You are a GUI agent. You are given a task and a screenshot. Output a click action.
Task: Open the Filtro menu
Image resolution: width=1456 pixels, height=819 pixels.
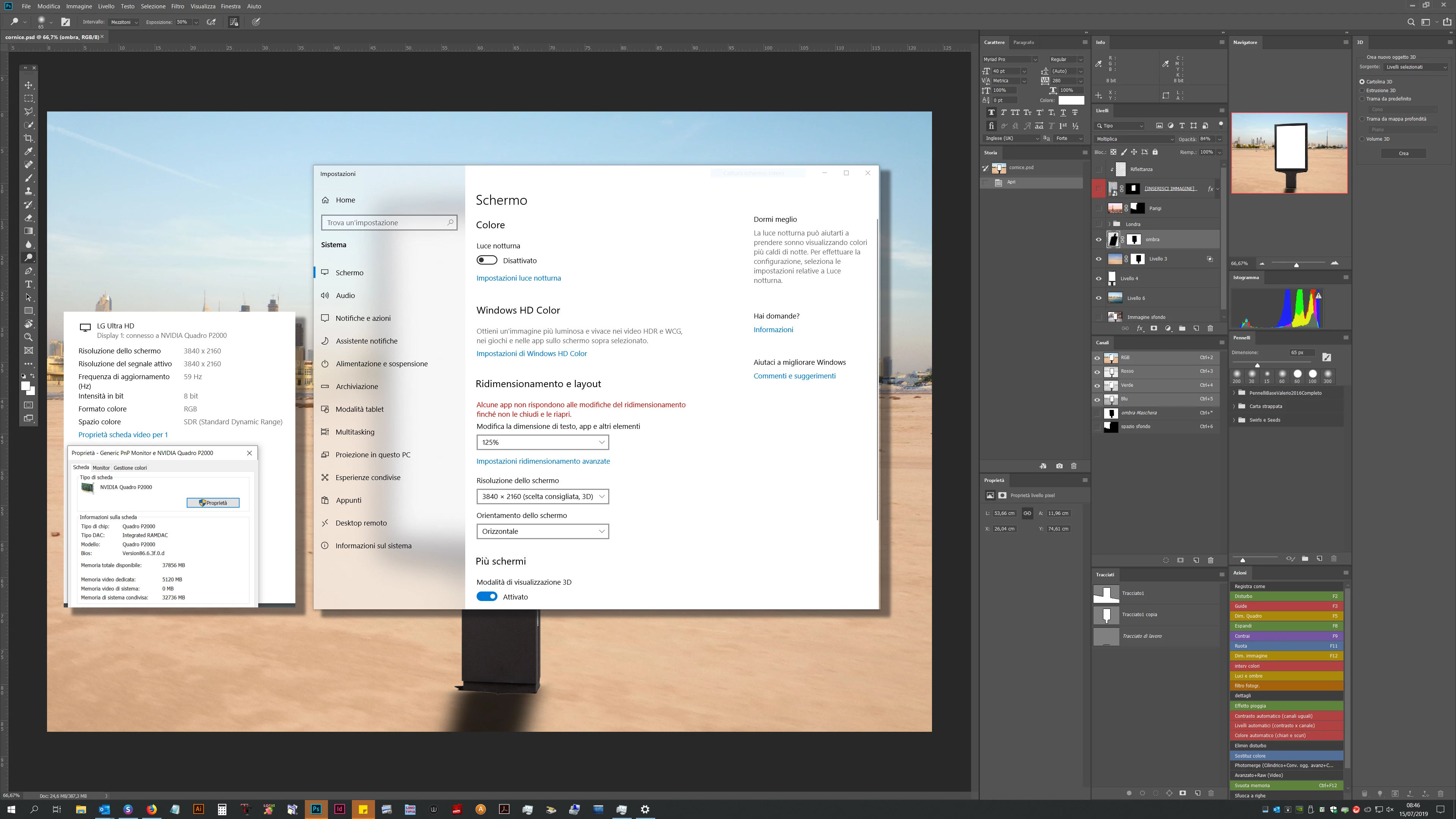click(177, 6)
